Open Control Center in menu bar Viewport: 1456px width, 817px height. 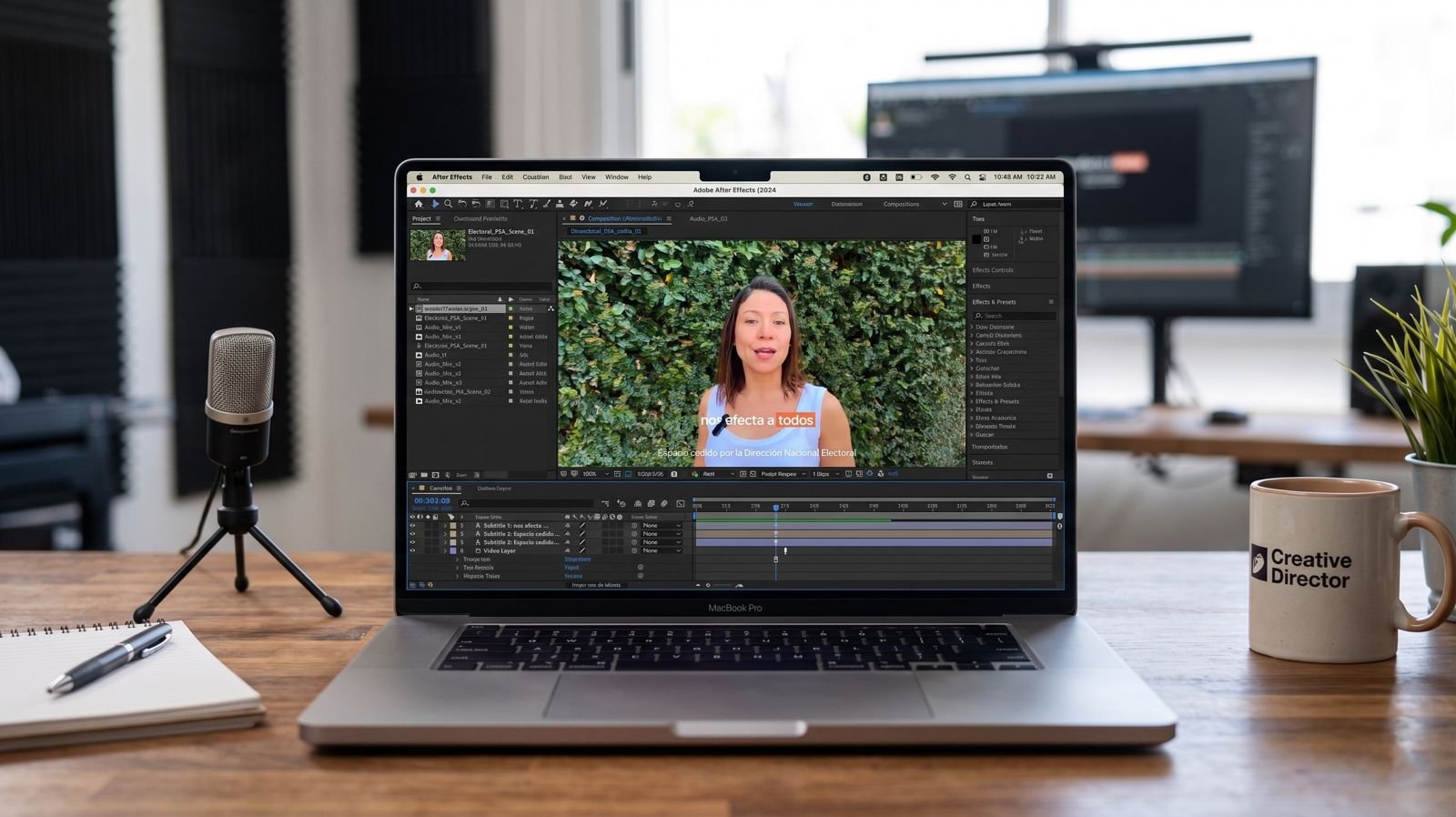[x=982, y=177]
